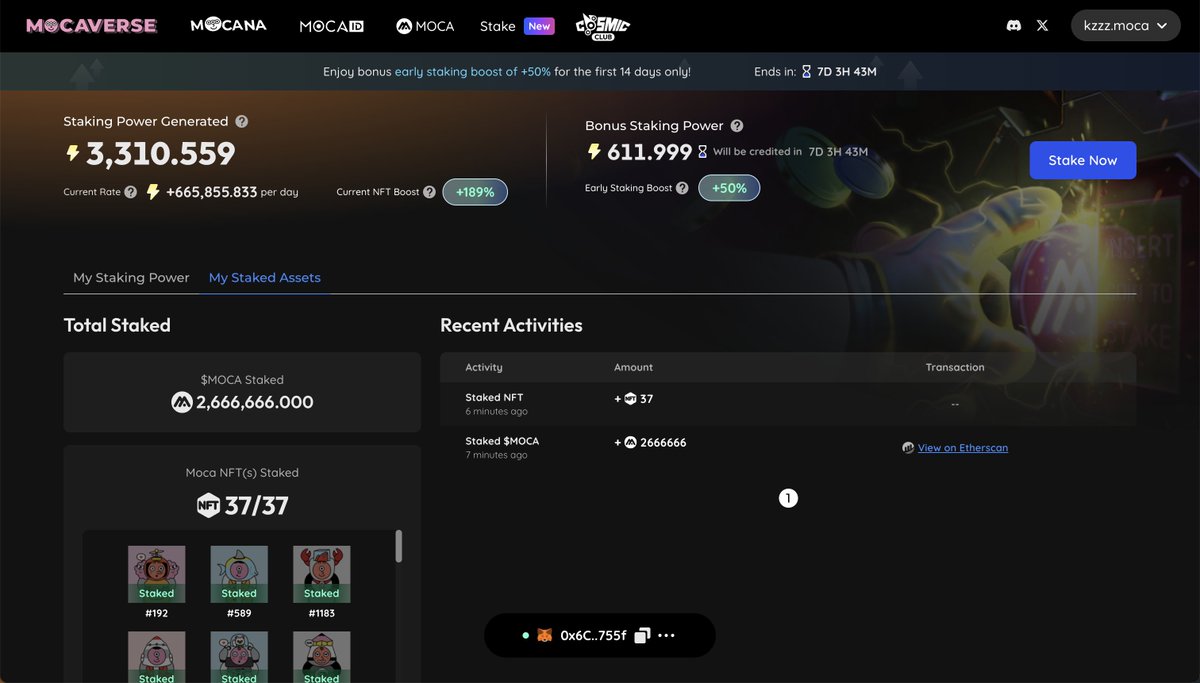
Task: Open the kzzz.moca account dropdown
Action: pos(1125,26)
